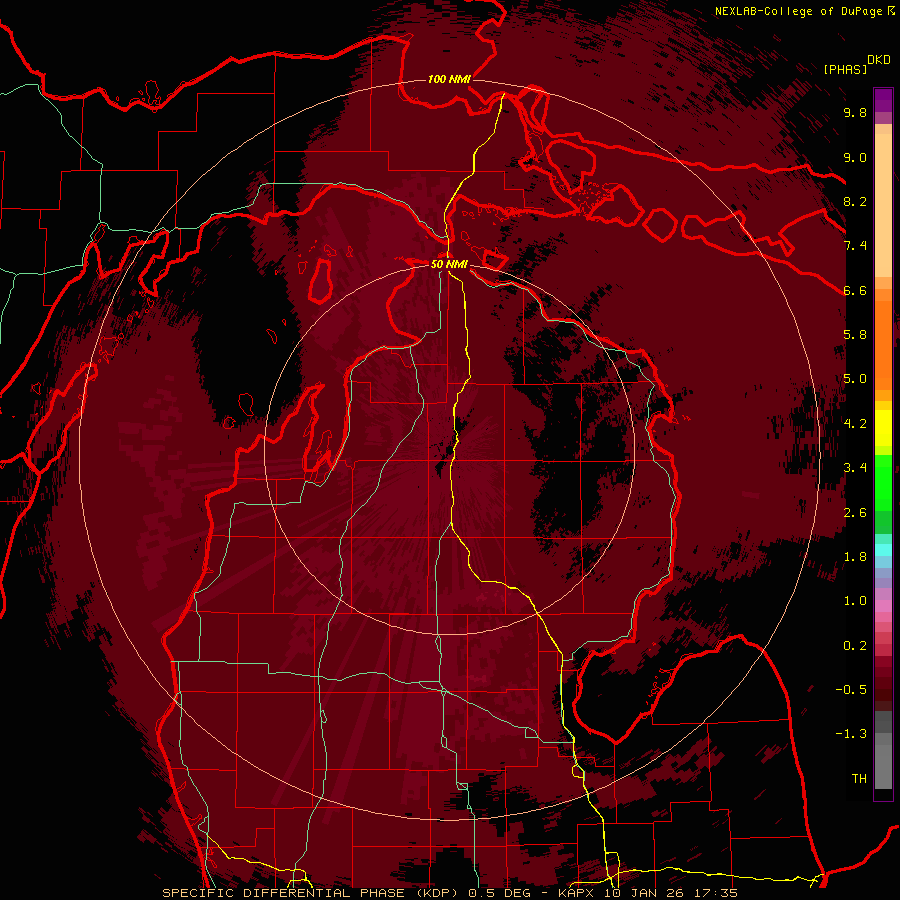The image size is (900, 900).
Task: Click the "KAPX" radar site identifier
Action: [x=575, y=893]
